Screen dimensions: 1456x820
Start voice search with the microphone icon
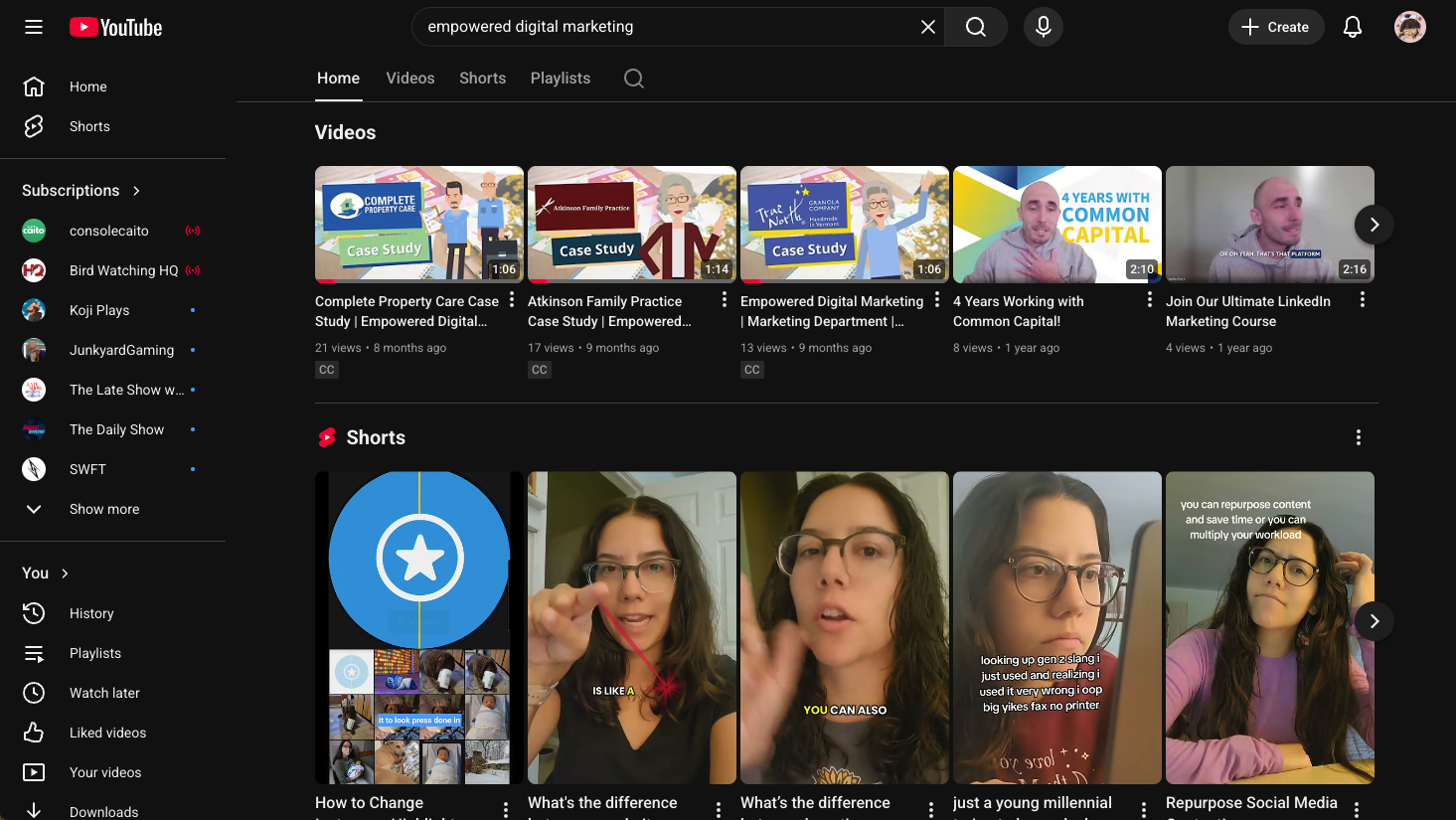(x=1043, y=27)
